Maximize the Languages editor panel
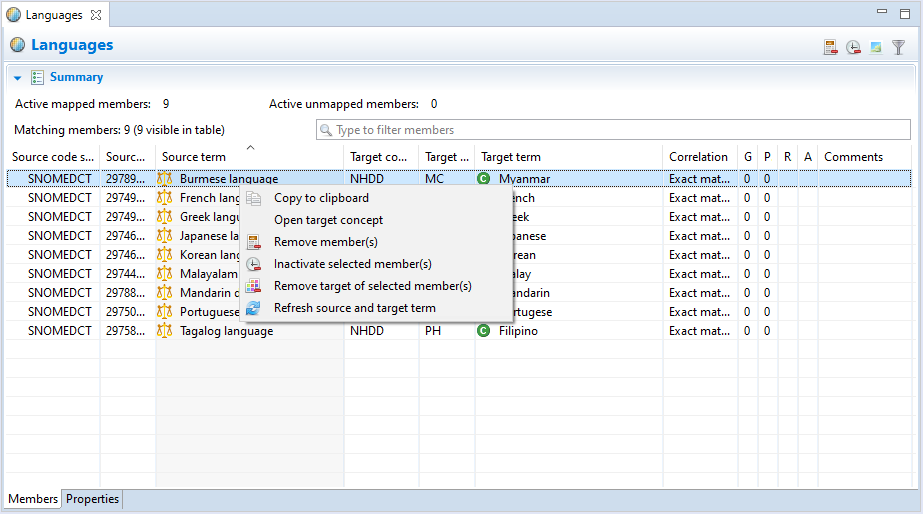This screenshot has height=514, width=923. point(903,13)
